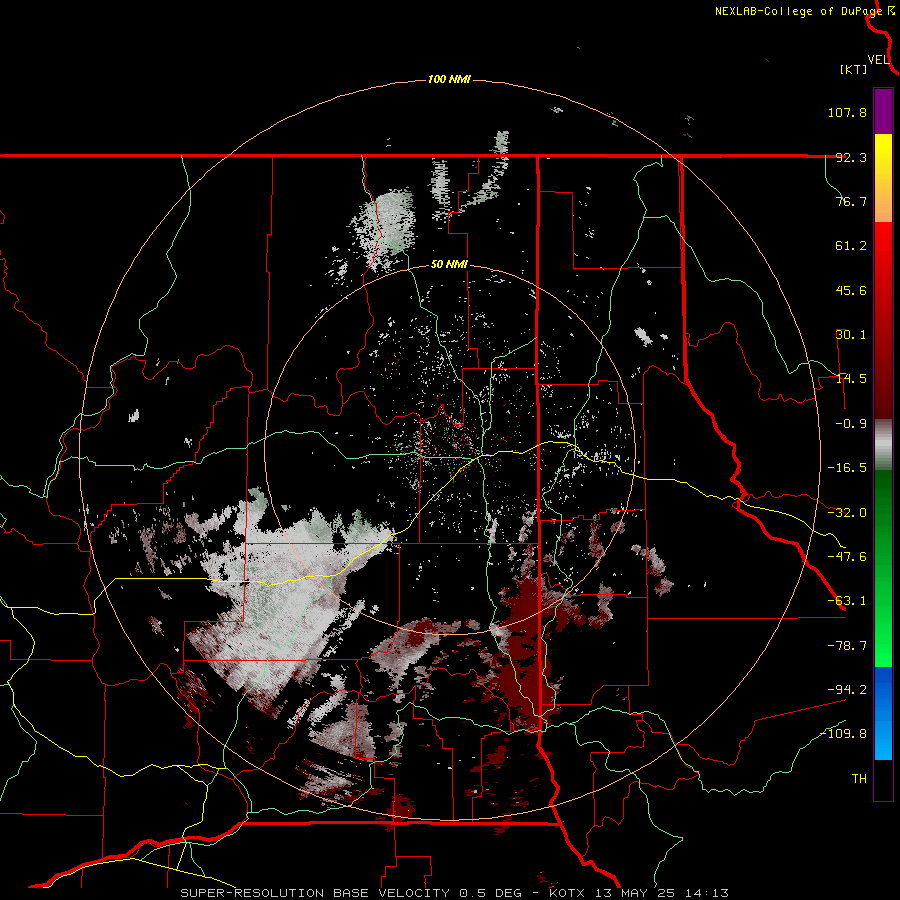This screenshot has height=900, width=900.
Task: Click the 45.6 velocity scale value
Action: (851, 290)
